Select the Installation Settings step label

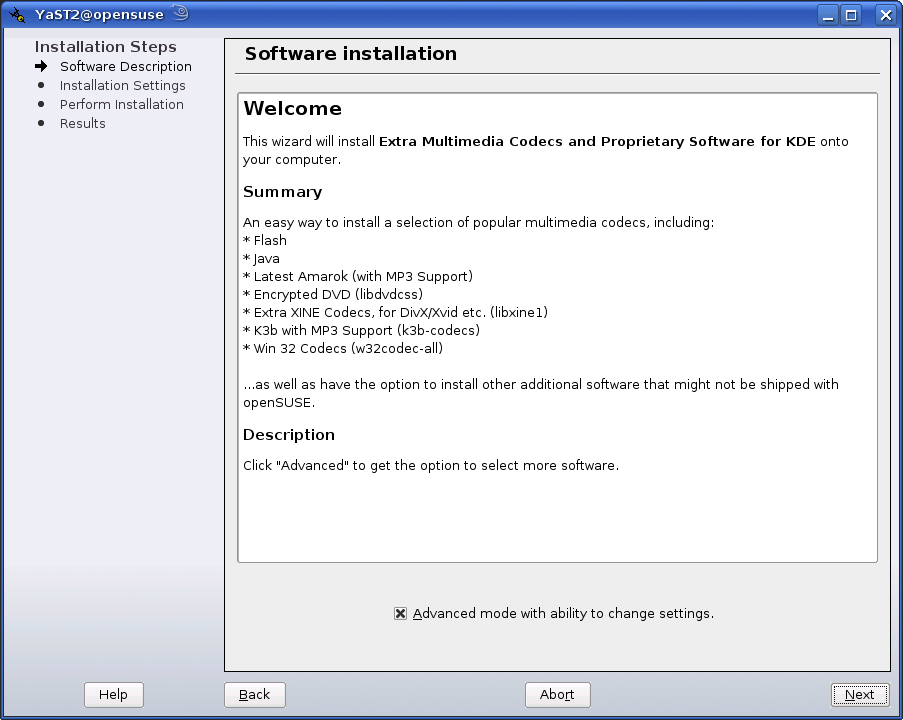[x=122, y=86]
